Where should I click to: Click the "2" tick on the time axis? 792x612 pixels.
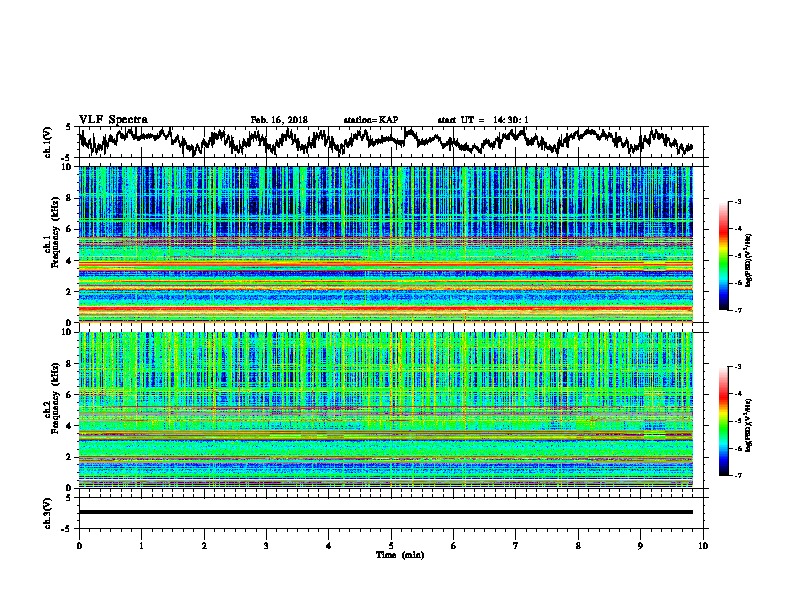204,546
